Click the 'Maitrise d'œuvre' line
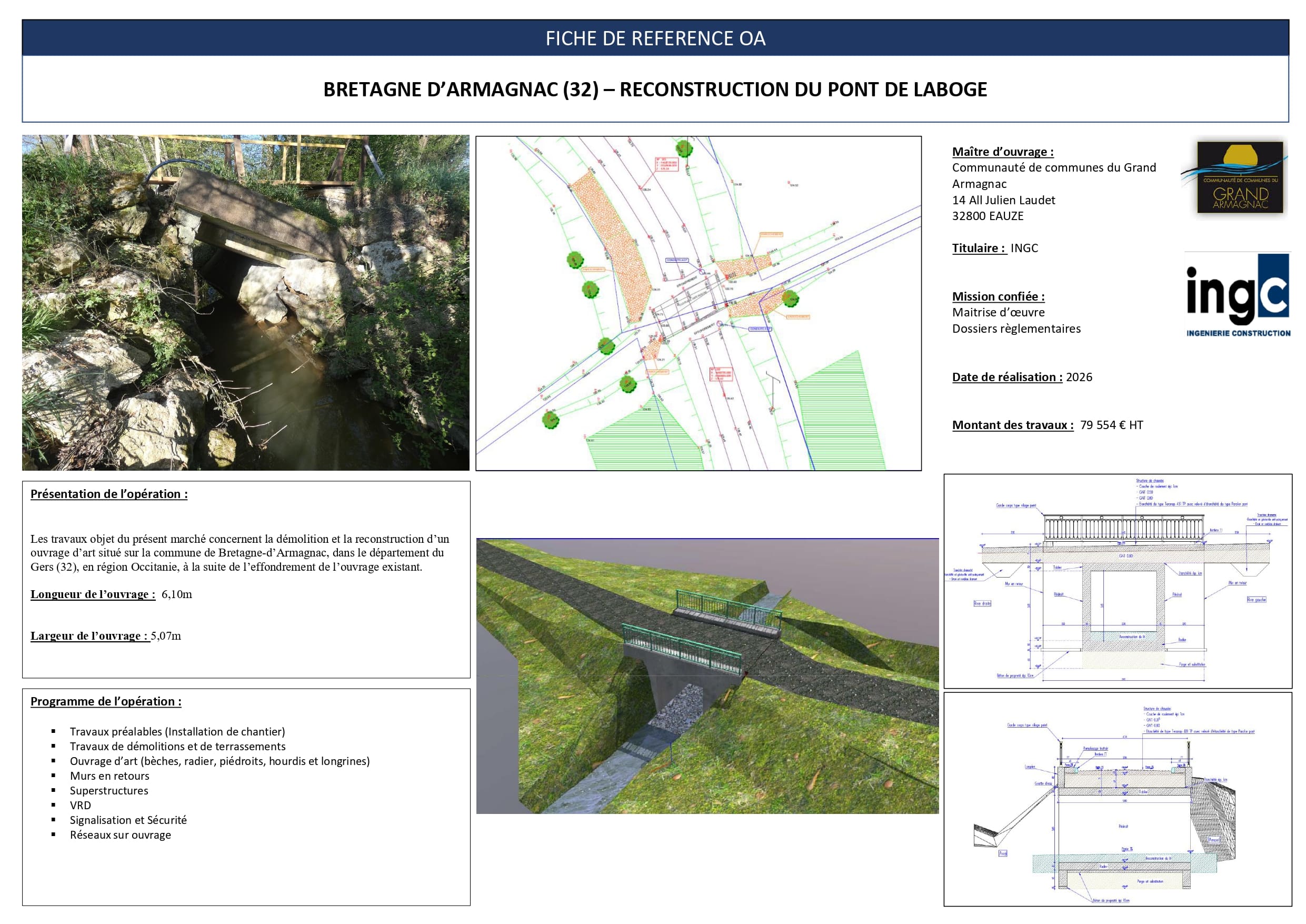Viewport: 1306px width, 924px height. [998, 312]
